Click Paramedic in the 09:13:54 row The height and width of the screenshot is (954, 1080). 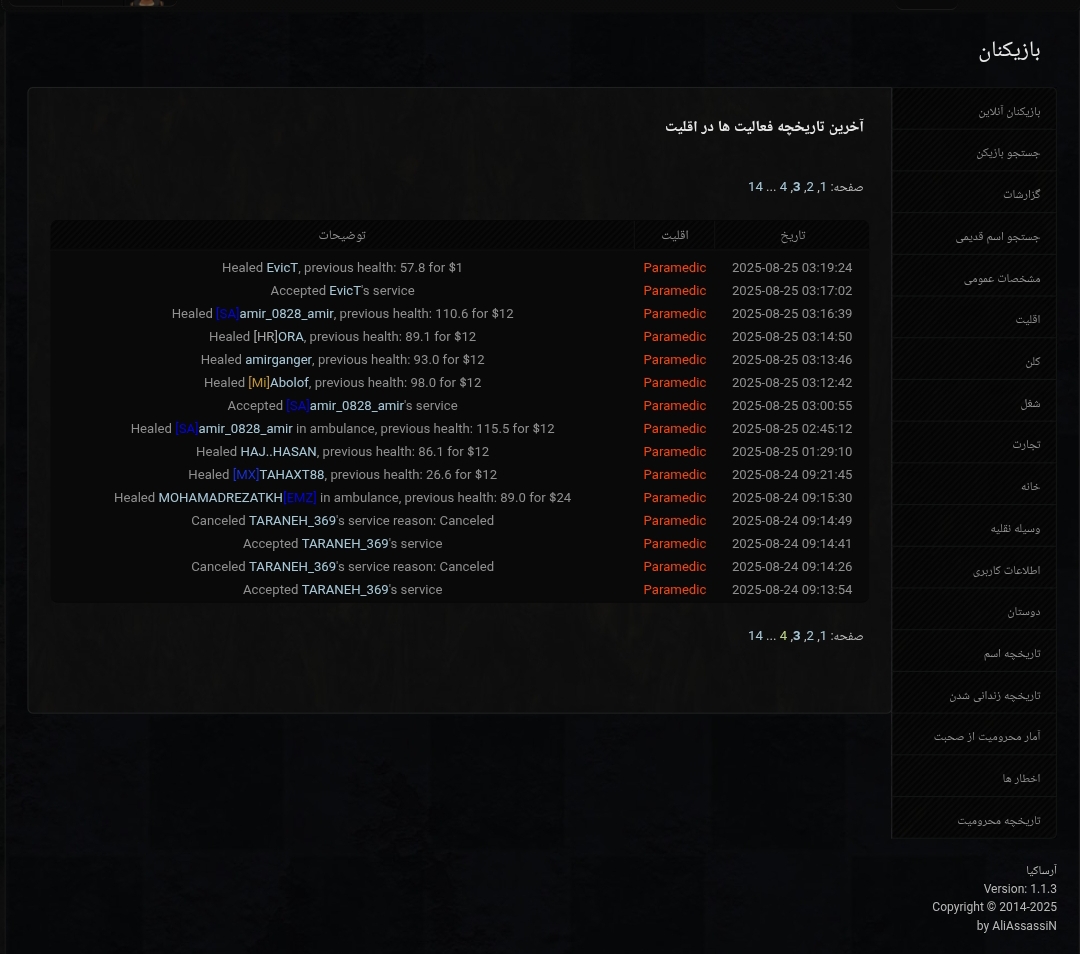pyautogui.click(x=674, y=590)
